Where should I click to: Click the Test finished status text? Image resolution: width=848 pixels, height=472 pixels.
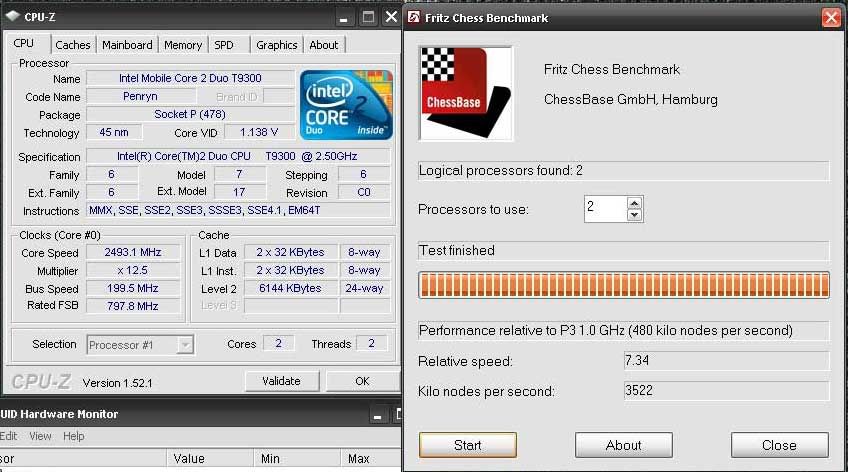(456, 250)
